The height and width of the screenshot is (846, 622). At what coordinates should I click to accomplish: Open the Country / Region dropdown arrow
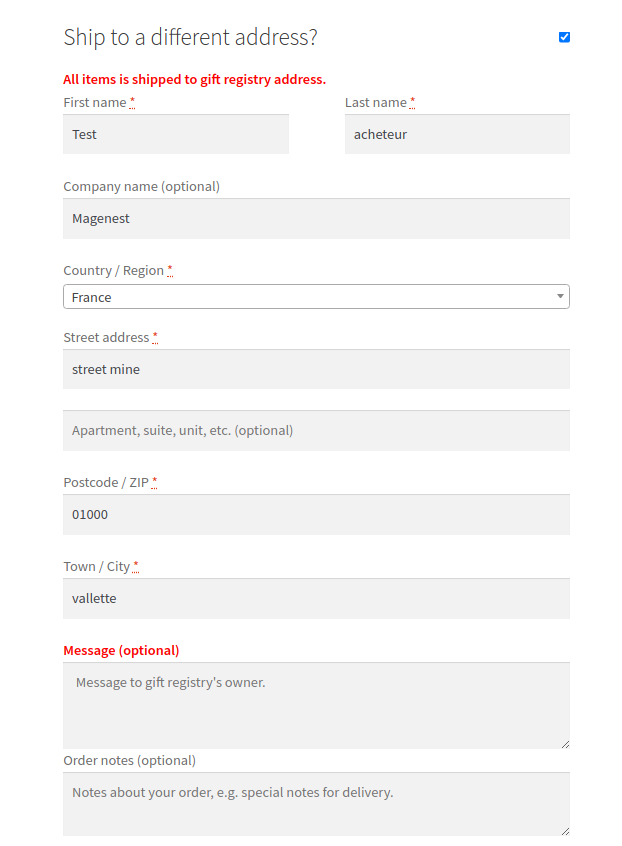click(x=561, y=297)
